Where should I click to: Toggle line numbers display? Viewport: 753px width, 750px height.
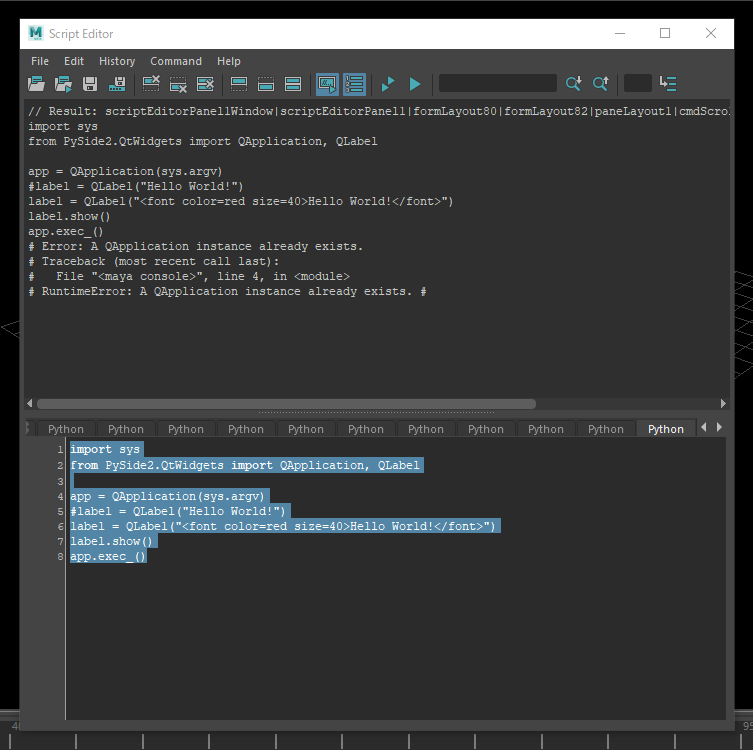[354, 84]
